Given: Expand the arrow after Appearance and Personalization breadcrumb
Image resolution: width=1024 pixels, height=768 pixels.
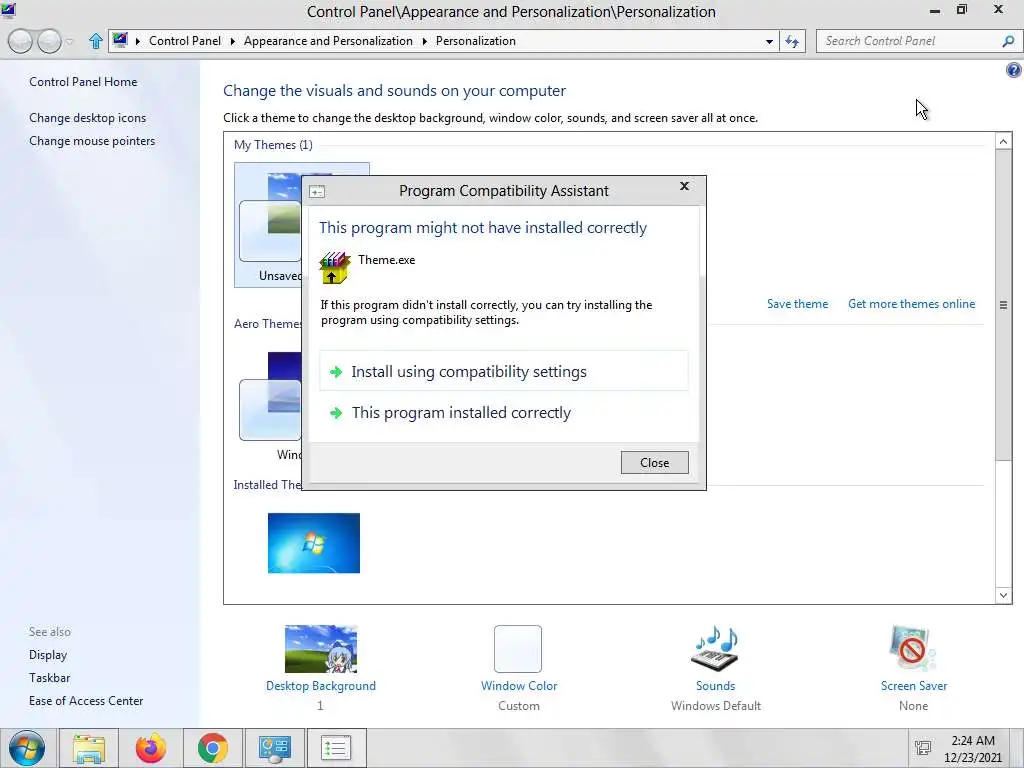Looking at the screenshot, I should pyautogui.click(x=424, y=41).
